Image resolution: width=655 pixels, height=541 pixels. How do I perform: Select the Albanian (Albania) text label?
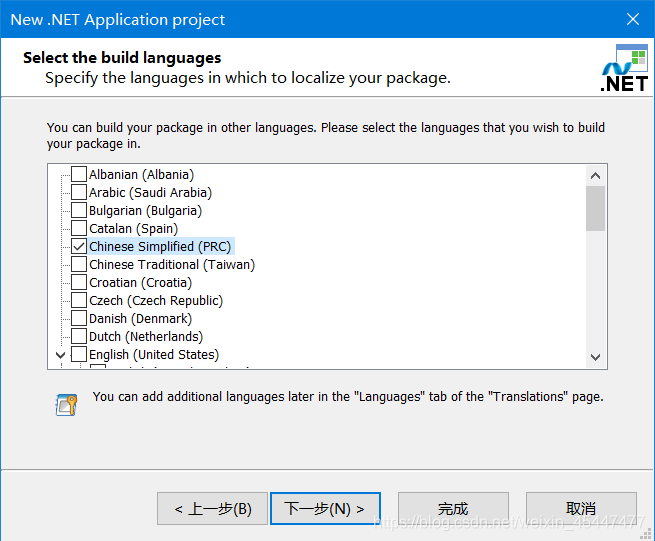tap(142, 175)
